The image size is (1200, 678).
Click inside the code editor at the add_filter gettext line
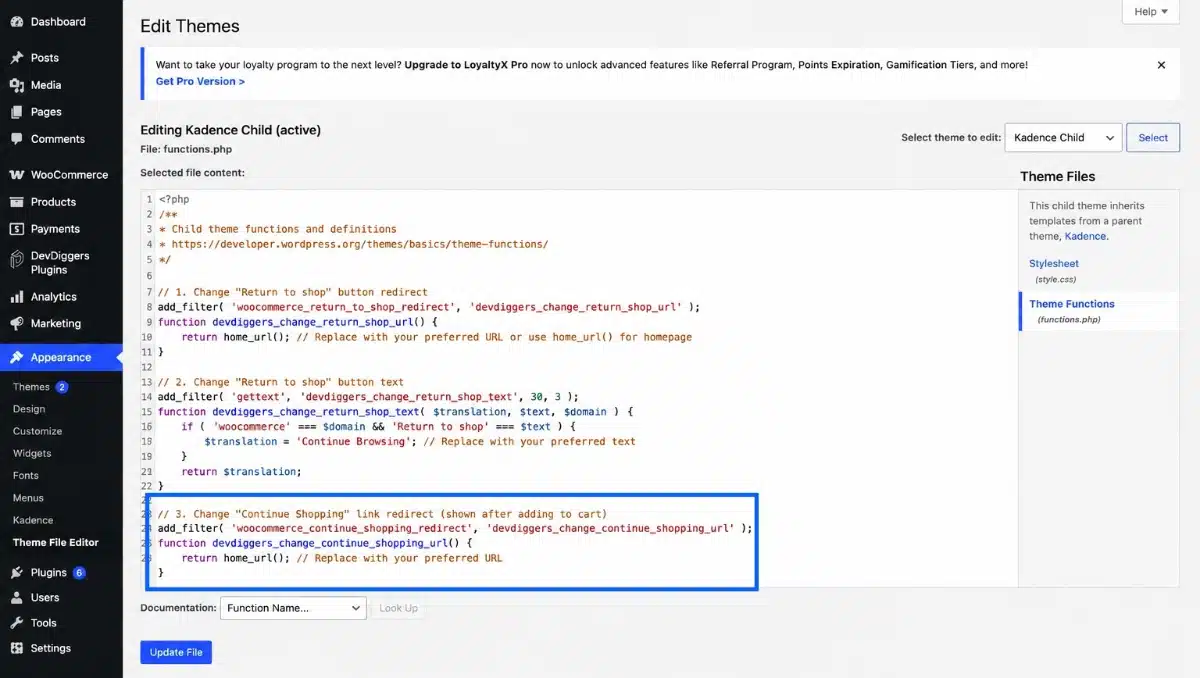[x=368, y=396]
